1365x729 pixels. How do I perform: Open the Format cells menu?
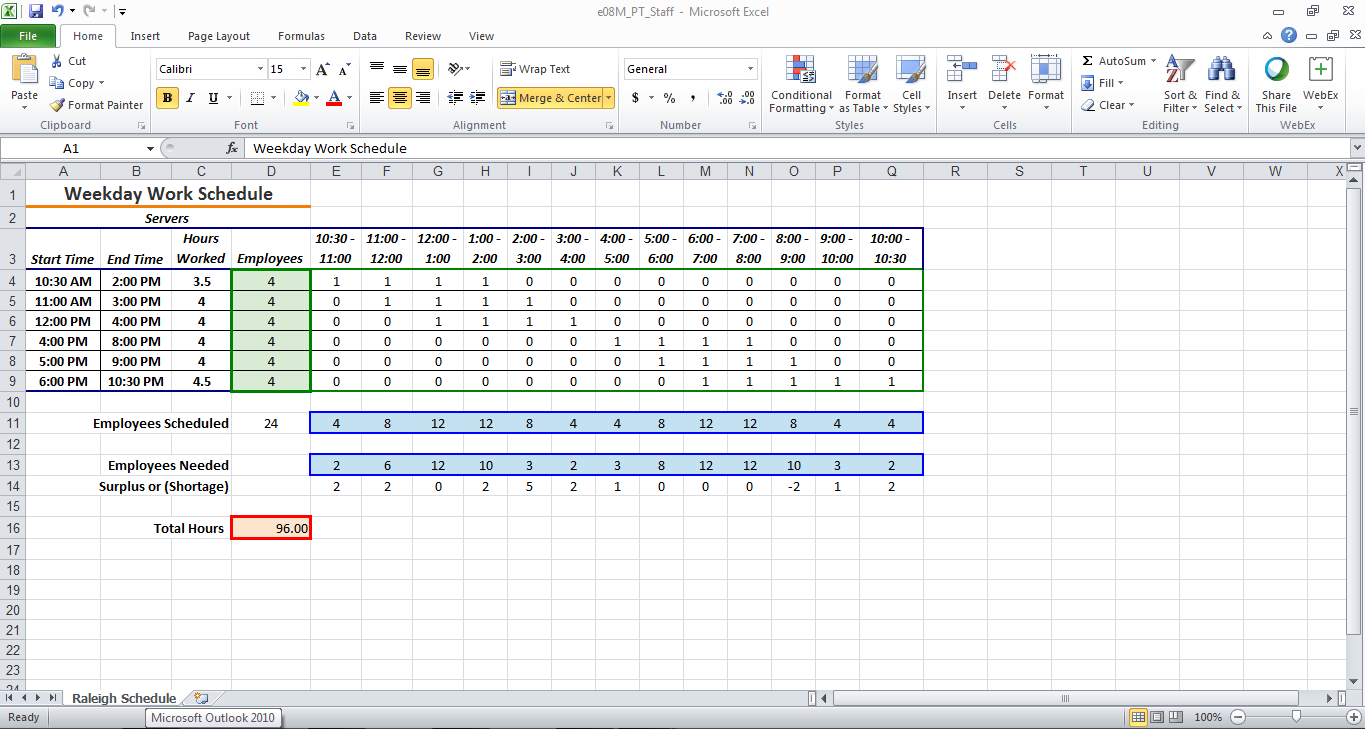tap(1046, 84)
